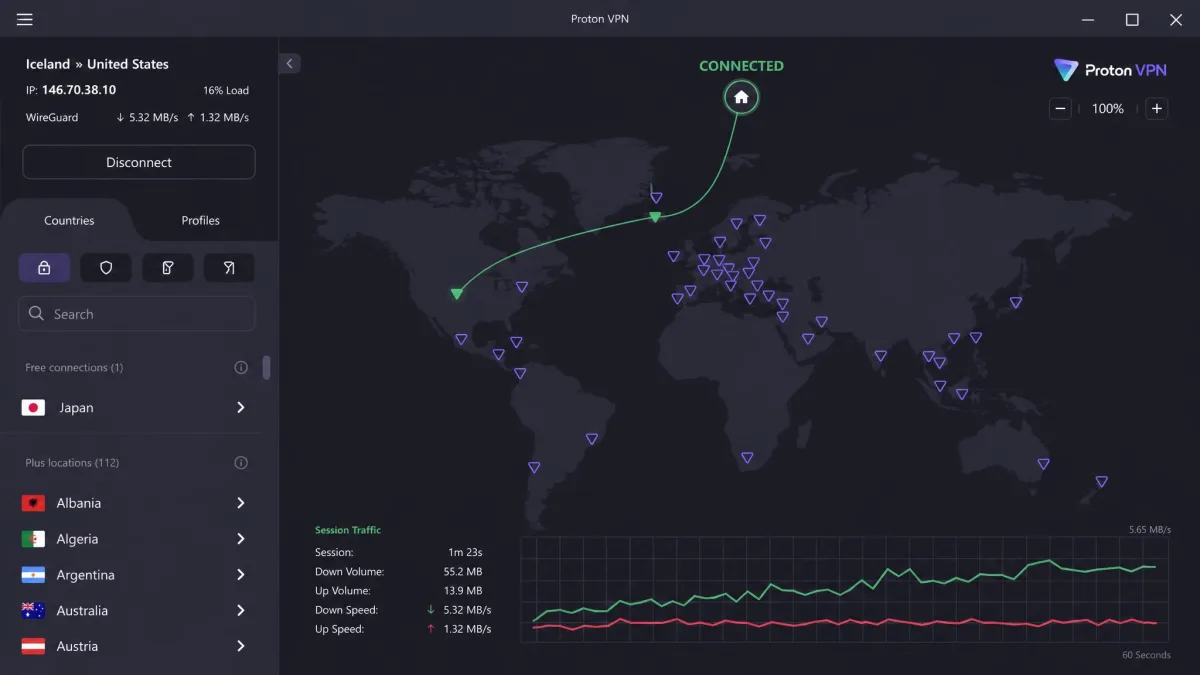Select the Mexico server marker on the map
Screen dimensions: 1200x675
point(461,339)
